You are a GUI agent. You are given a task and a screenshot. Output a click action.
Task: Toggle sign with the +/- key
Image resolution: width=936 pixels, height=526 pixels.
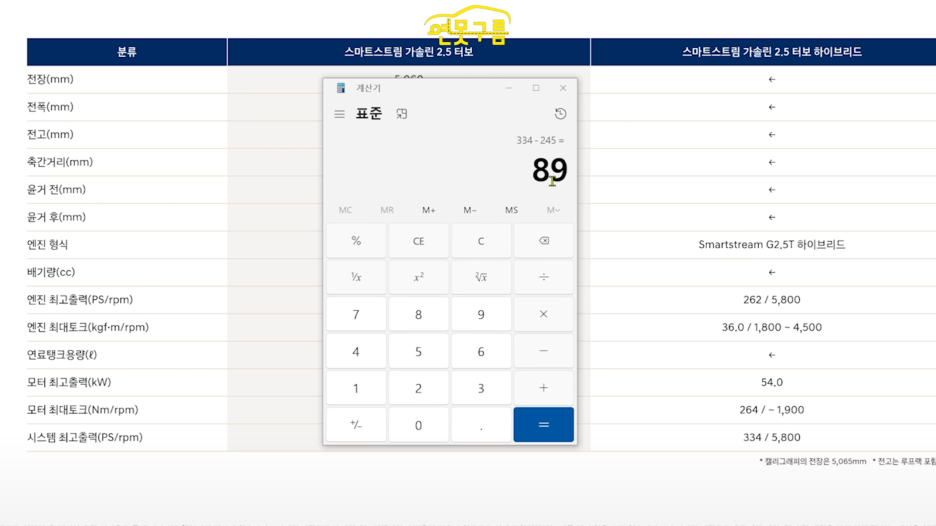(356, 425)
